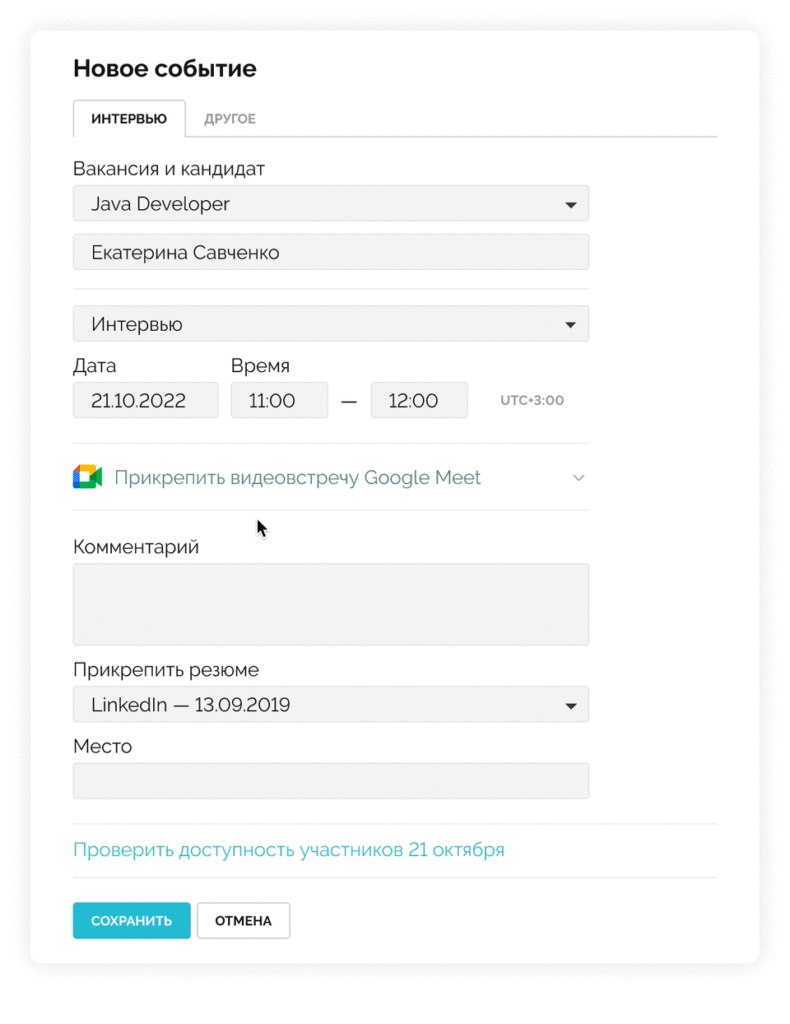Click the ОТМЕНА button
The height and width of the screenshot is (1024, 790).
coord(243,921)
